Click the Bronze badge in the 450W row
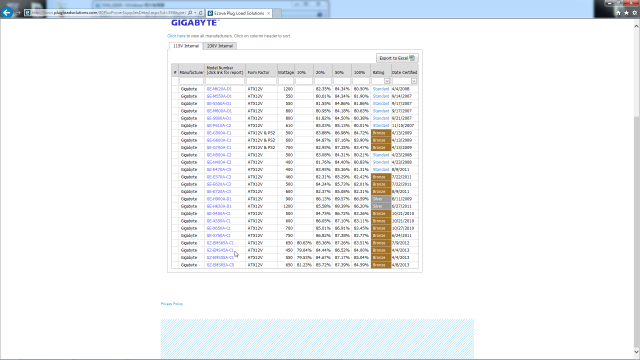Viewport: 640px width, 360px height. point(381,250)
